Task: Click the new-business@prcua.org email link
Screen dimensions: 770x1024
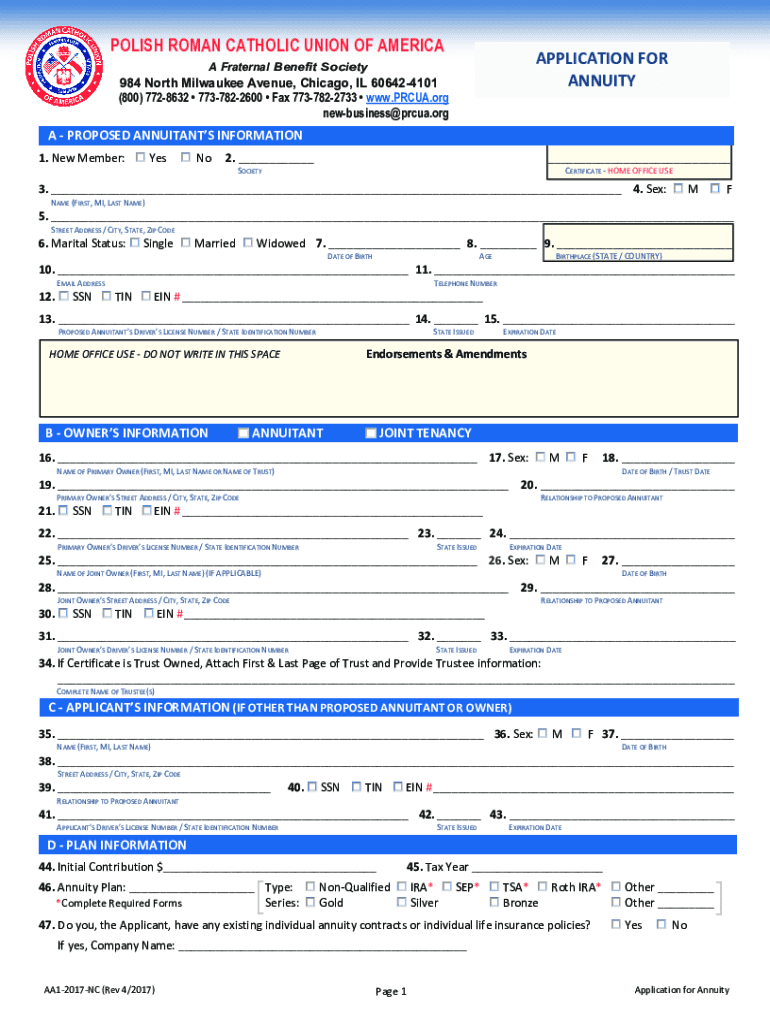Action: (x=385, y=113)
